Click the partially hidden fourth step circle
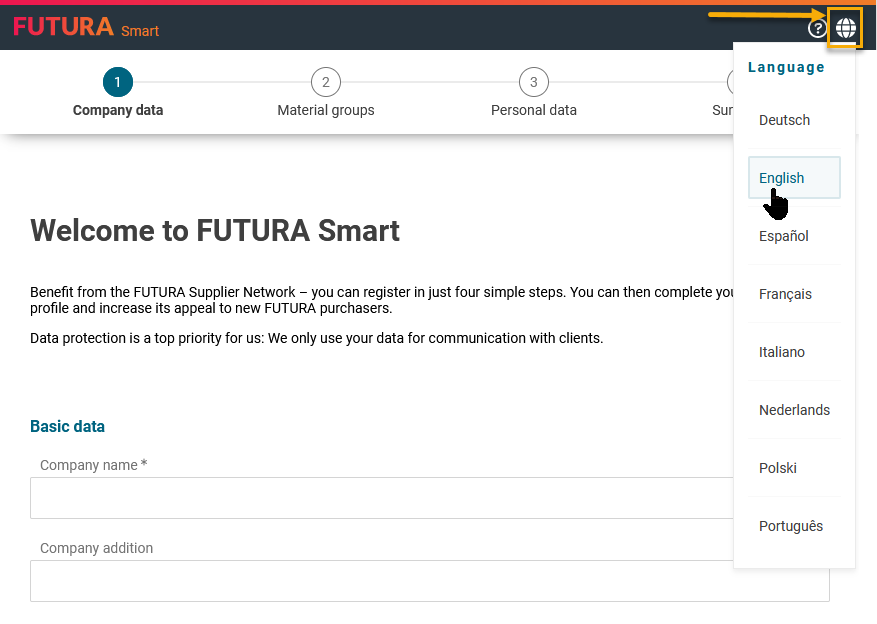The image size is (877, 624). (x=730, y=82)
